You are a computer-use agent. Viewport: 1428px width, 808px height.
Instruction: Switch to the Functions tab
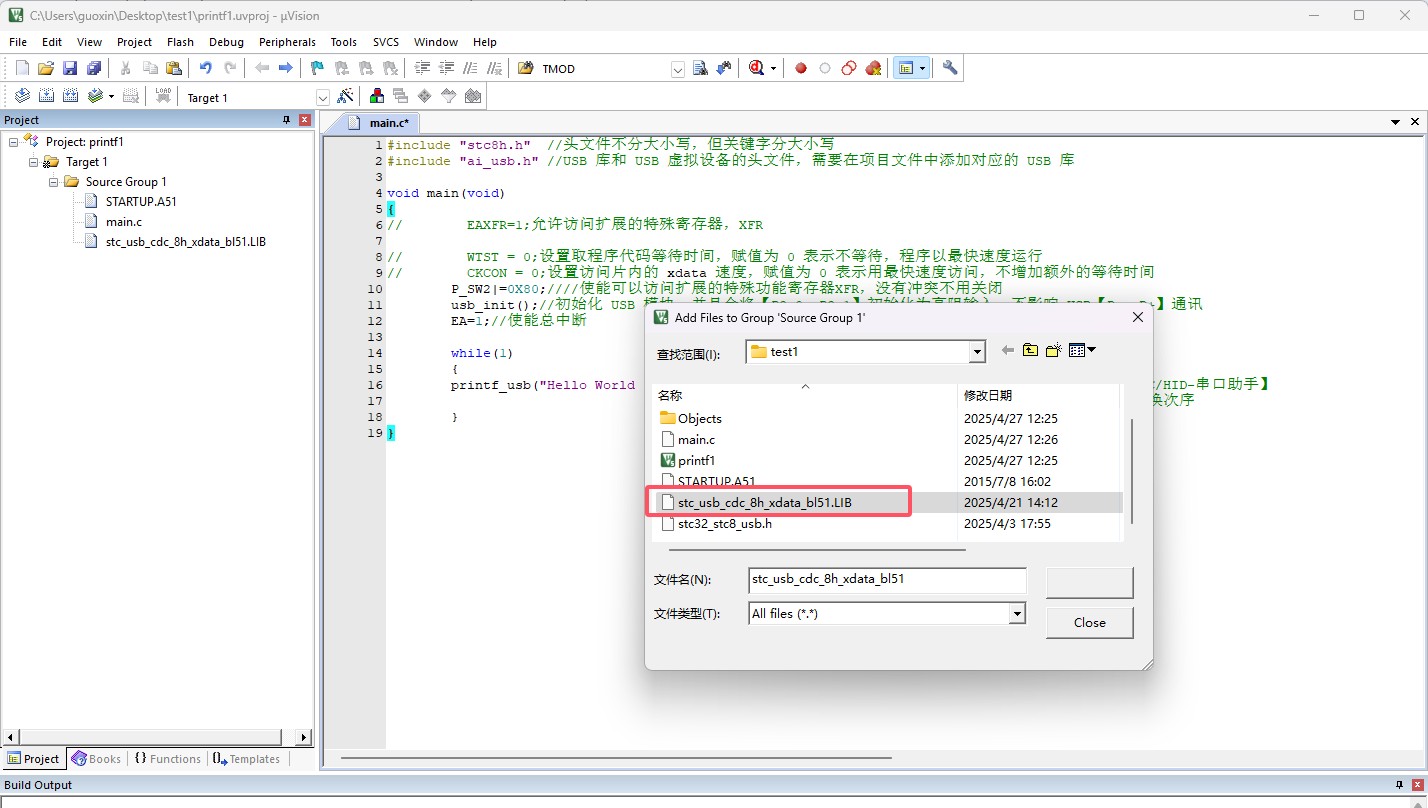[167, 759]
